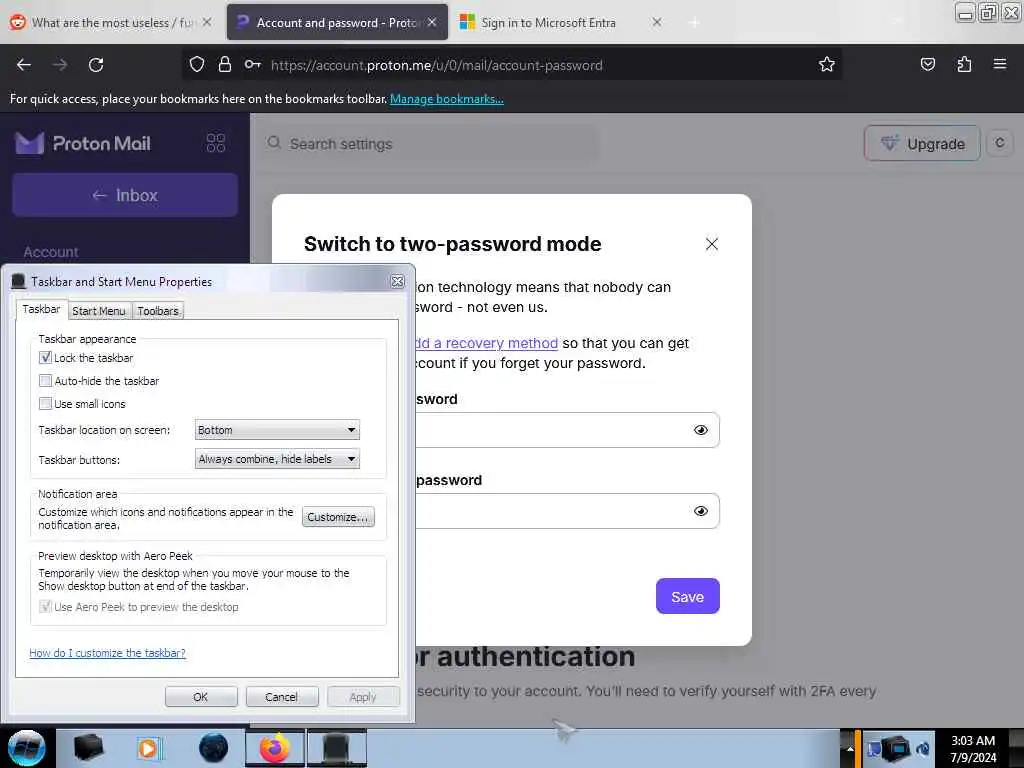Image resolution: width=1024 pixels, height=768 pixels.
Task: Click the Upgrade button
Action: pyautogui.click(x=922, y=143)
